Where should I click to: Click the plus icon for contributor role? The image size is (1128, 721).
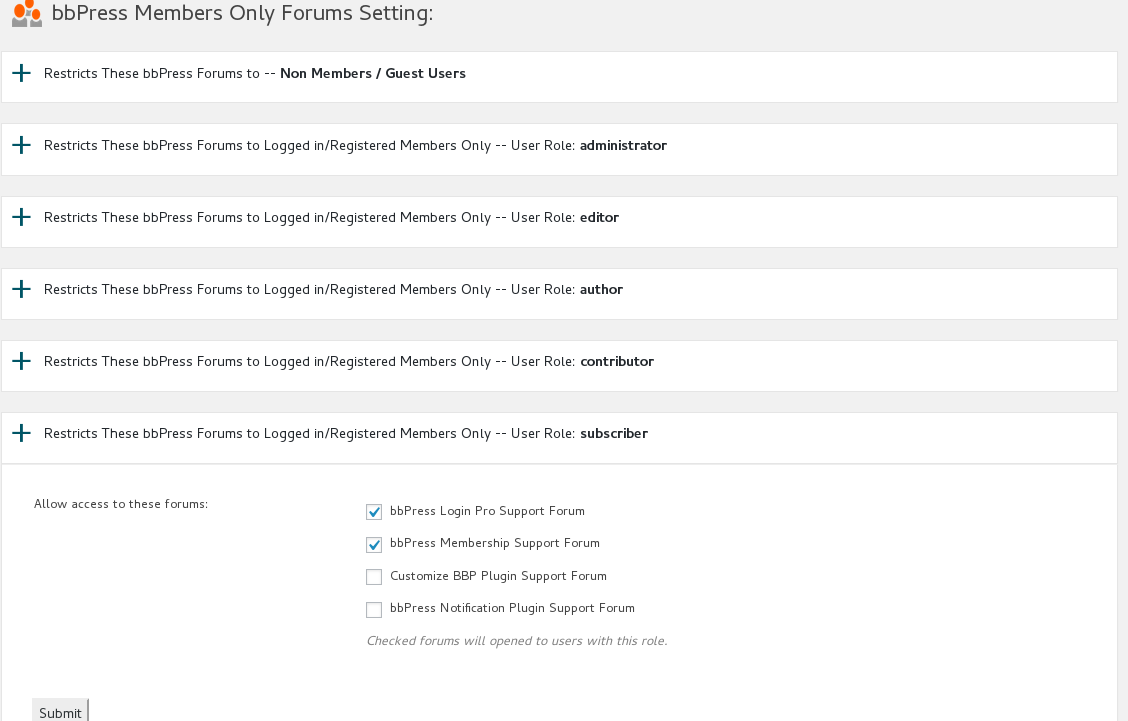pos(21,361)
